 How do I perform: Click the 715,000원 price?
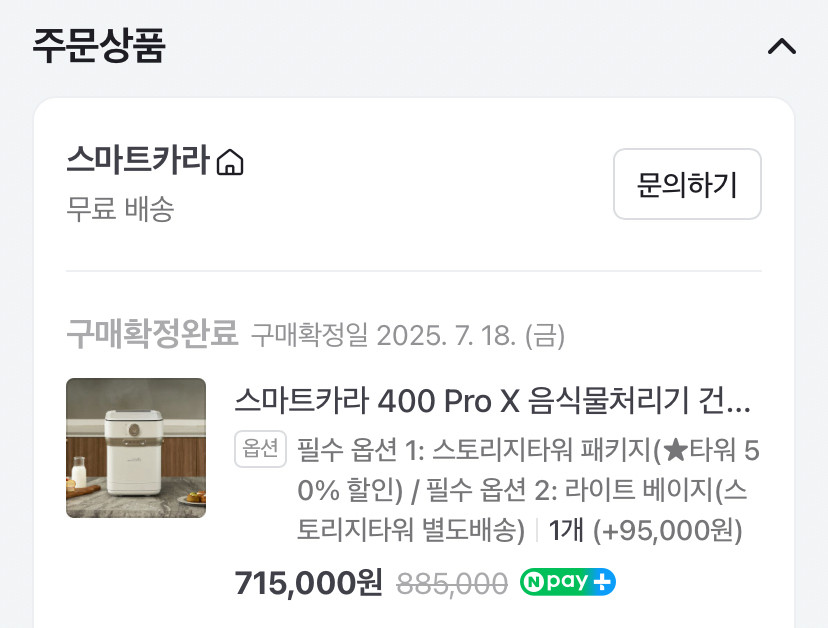308,583
